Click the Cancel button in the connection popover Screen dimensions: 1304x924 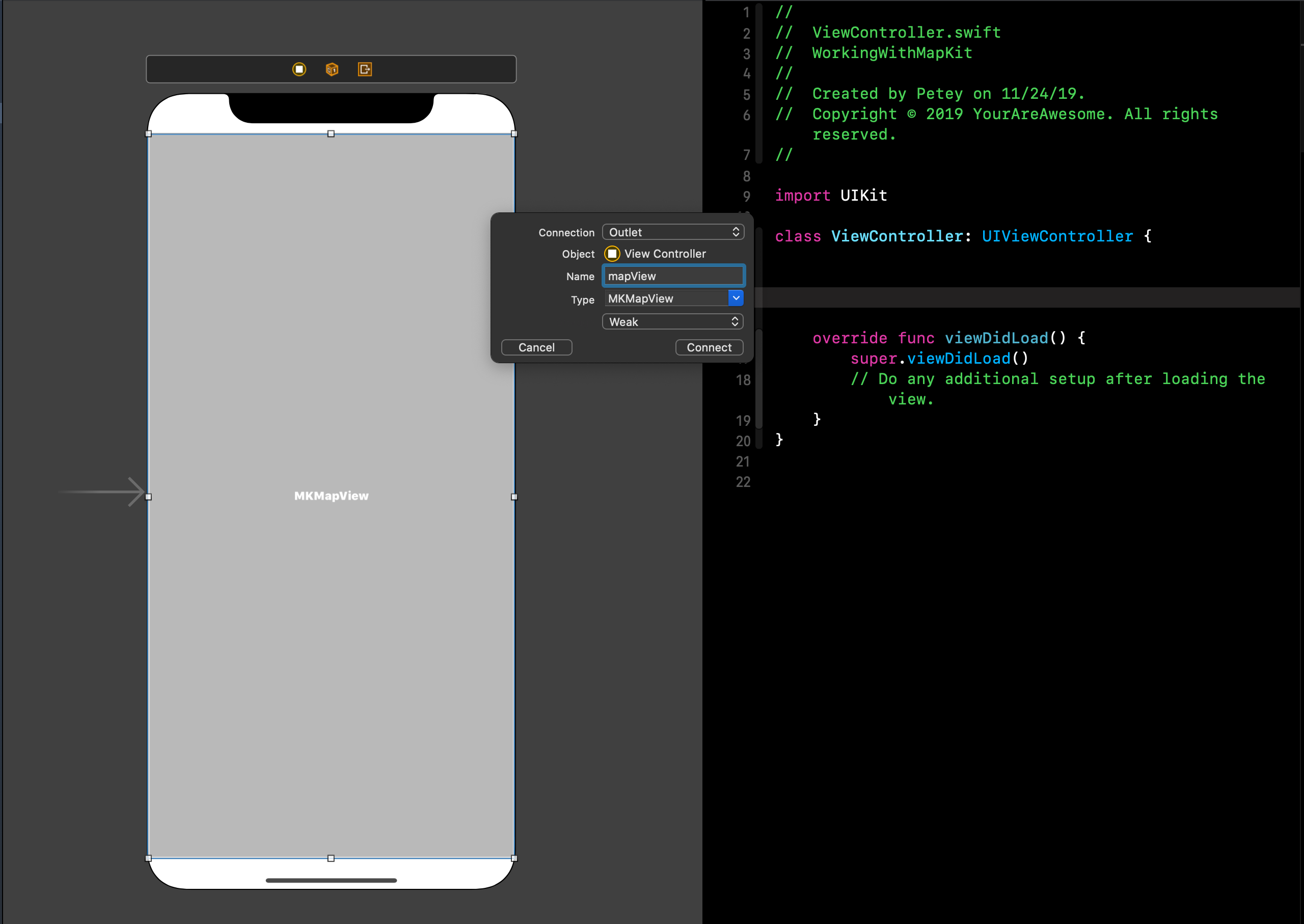click(536, 347)
